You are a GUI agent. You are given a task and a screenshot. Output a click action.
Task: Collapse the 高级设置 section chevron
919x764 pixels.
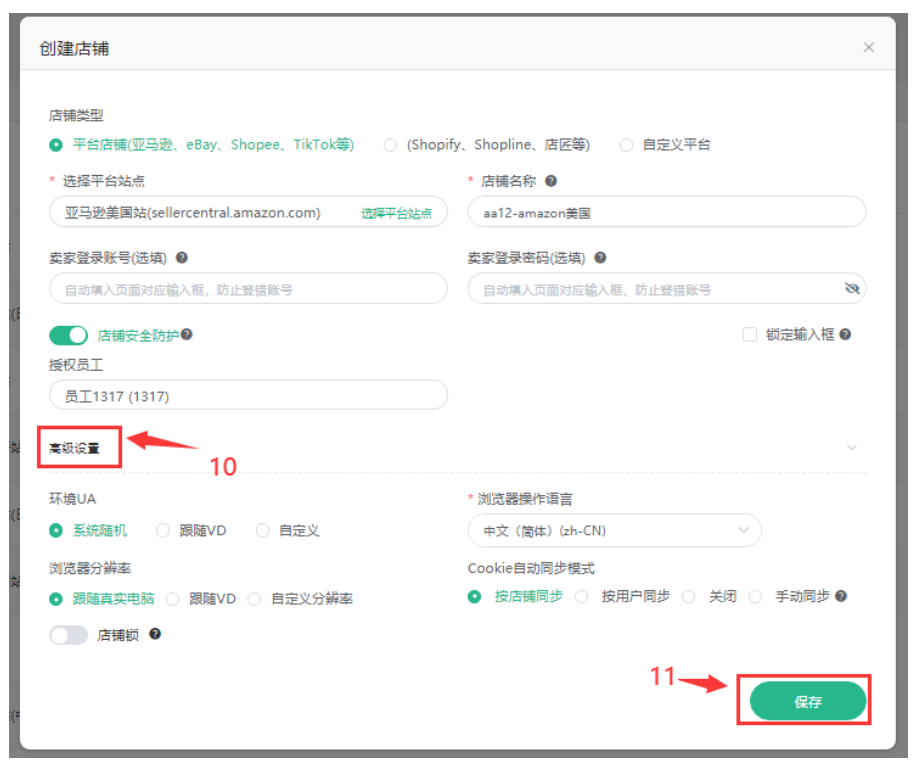(852, 447)
